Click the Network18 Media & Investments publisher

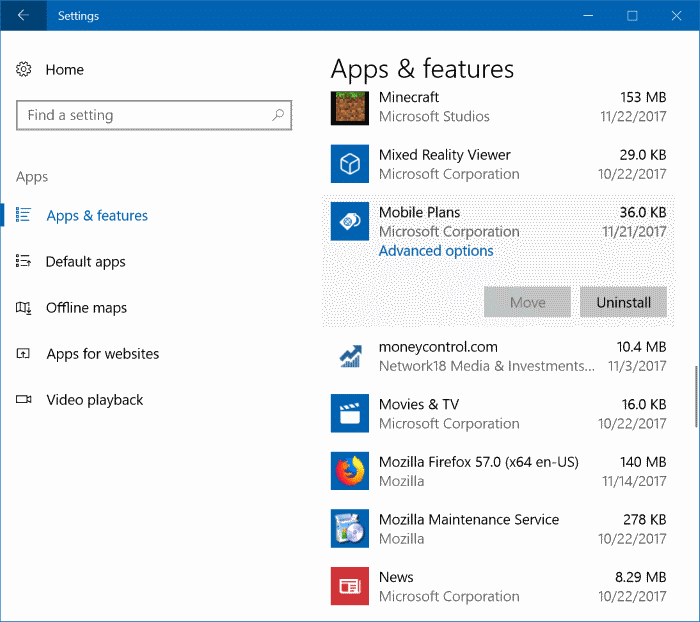coord(487,366)
